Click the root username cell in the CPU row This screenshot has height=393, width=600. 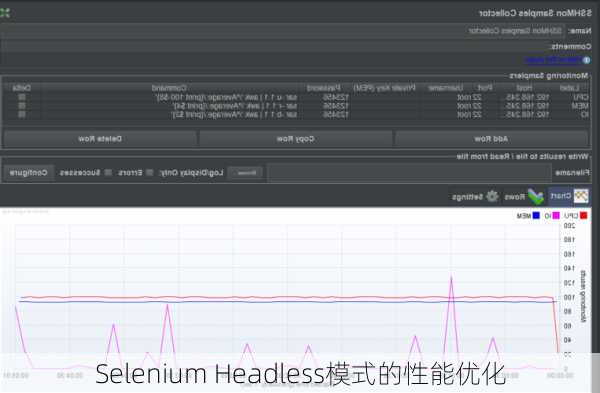[x=464, y=97]
